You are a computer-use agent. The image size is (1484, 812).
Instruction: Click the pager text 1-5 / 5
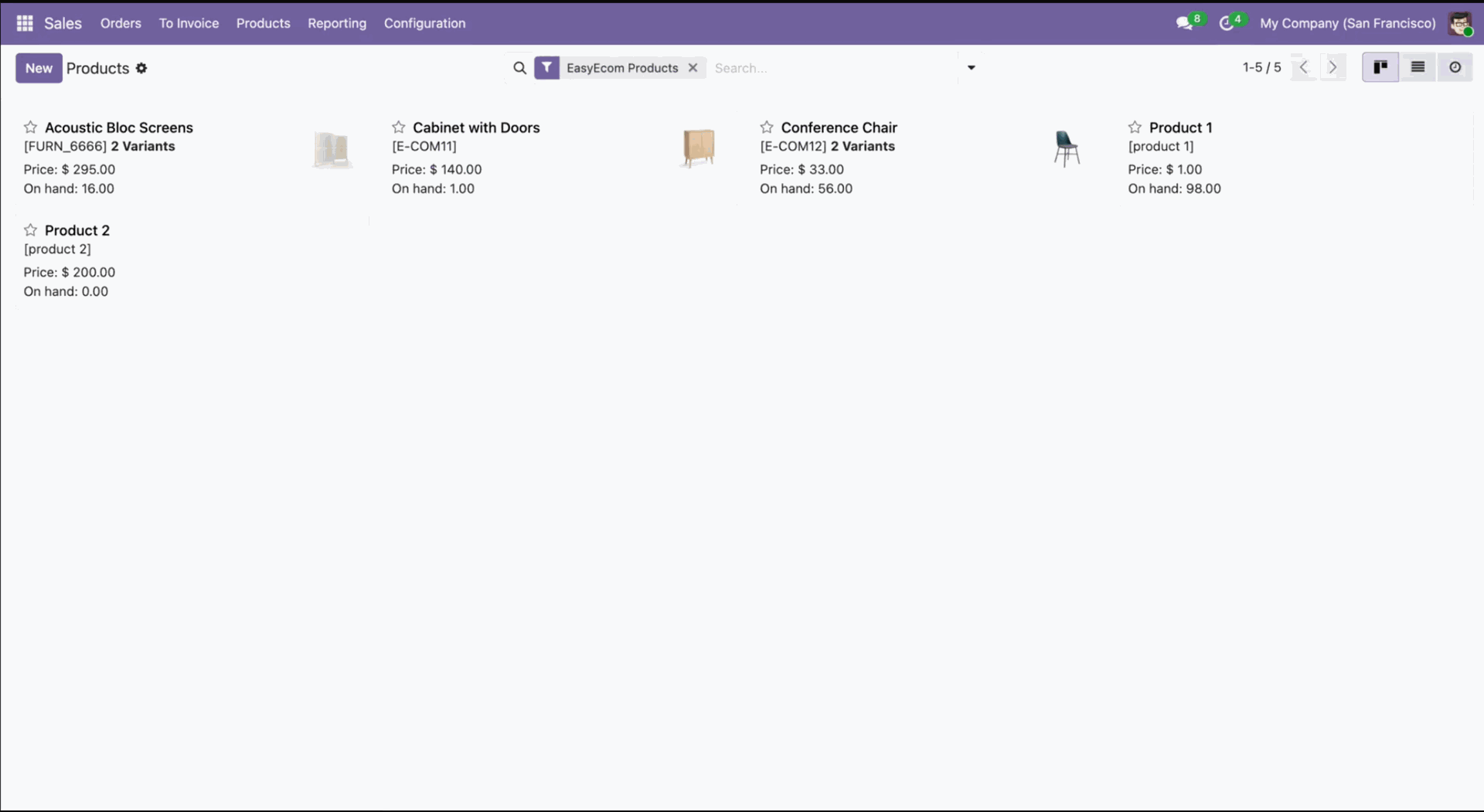pyautogui.click(x=1261, y=68)
